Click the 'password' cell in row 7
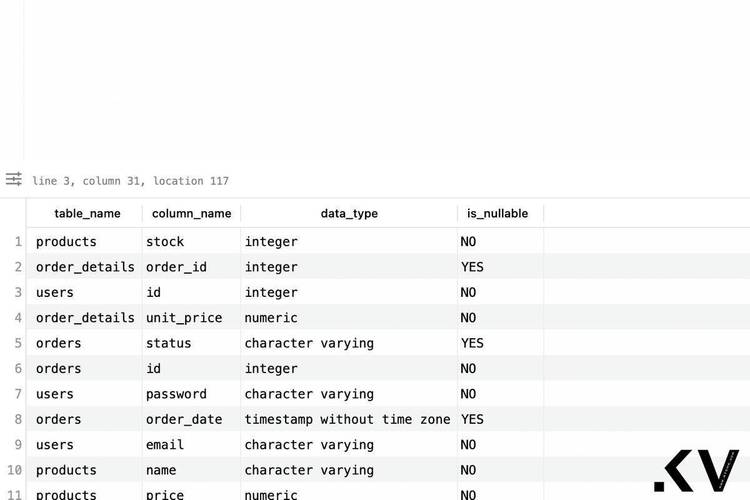 176,394
